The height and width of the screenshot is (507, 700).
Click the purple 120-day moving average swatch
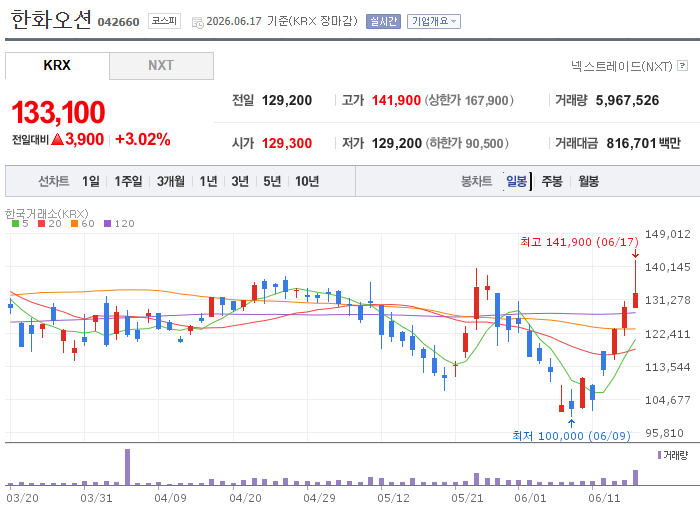click(107, 224)
